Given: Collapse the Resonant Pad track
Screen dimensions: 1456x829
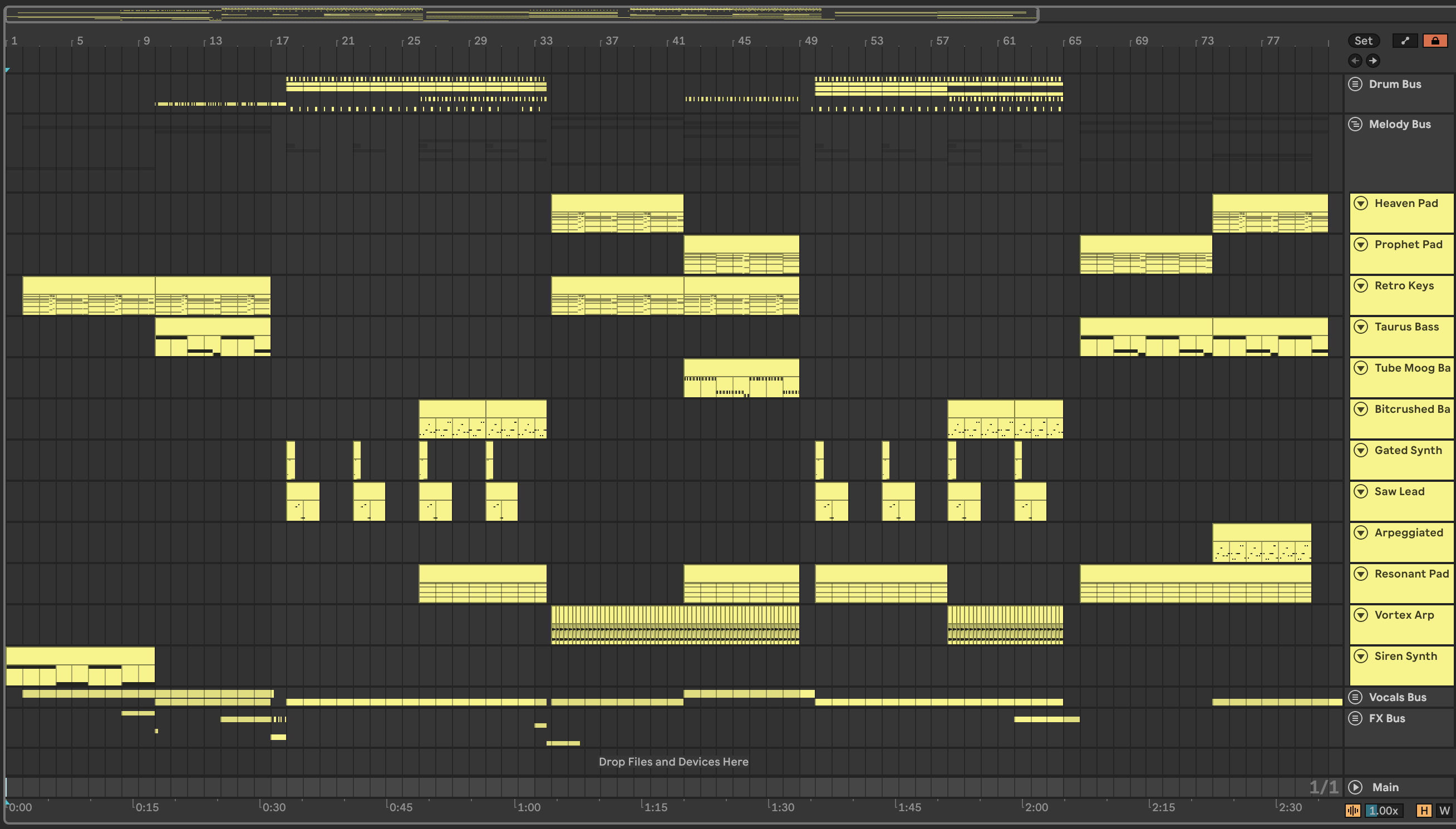Looking at the screenshot, I should (x=1361, y=574).
